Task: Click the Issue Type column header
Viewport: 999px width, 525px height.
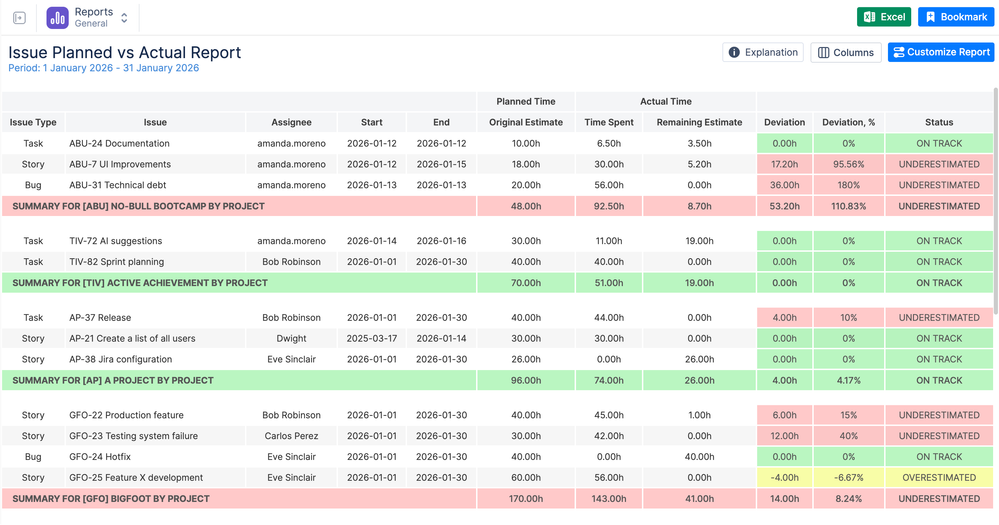Action: point(33,122)
